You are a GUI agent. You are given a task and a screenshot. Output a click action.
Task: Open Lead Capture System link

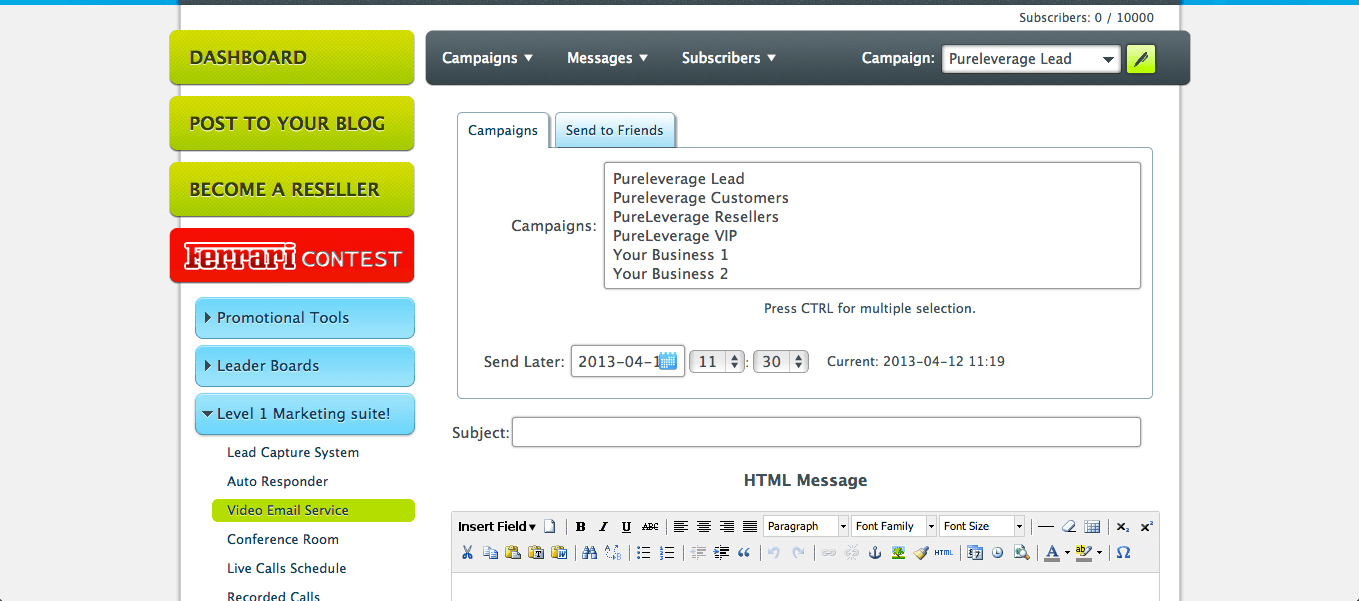(x=293, y=453)
